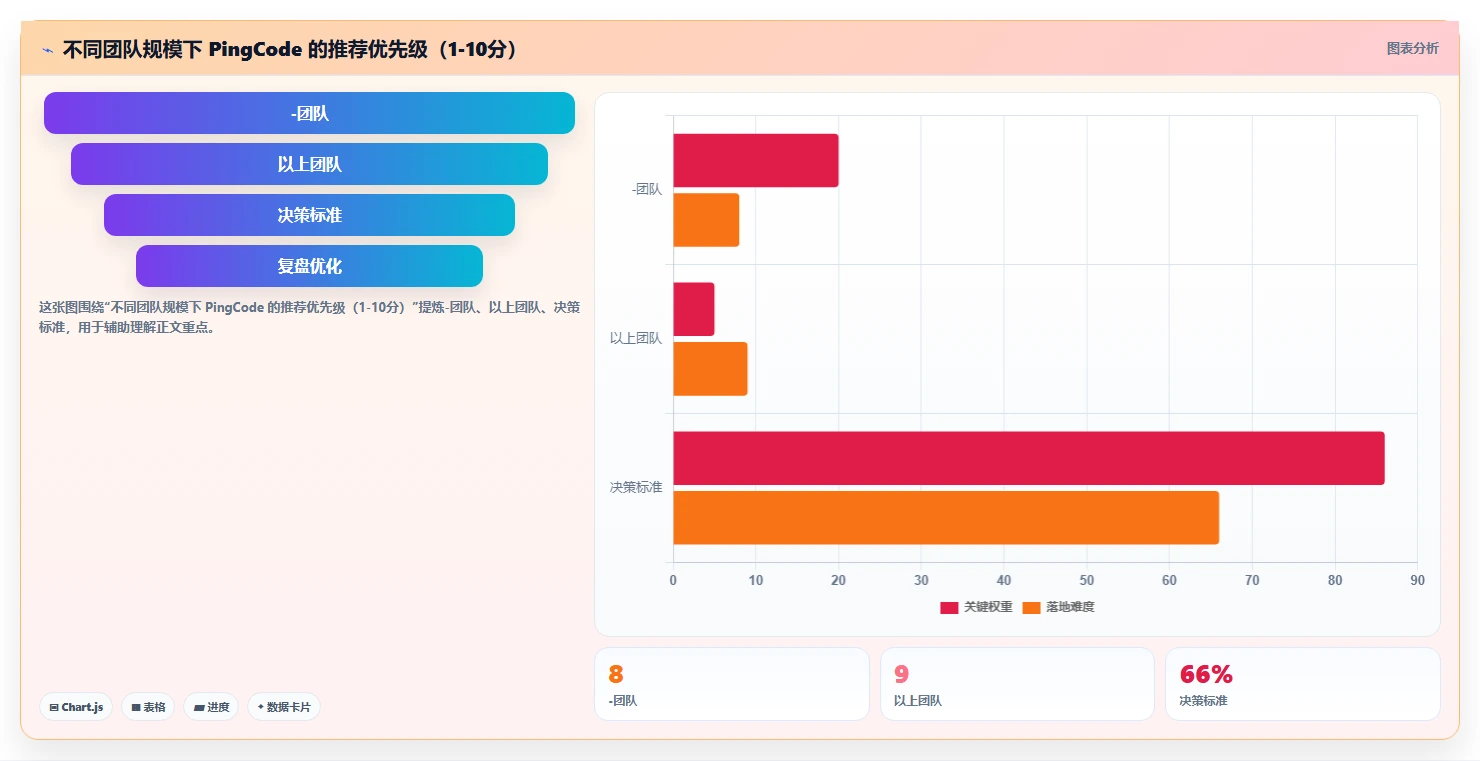Image resolution: width=1480 pixels, height=761 pixels.
Task: Click the red 关键权重 bar for 决策标准
Action: [1029, 458]
